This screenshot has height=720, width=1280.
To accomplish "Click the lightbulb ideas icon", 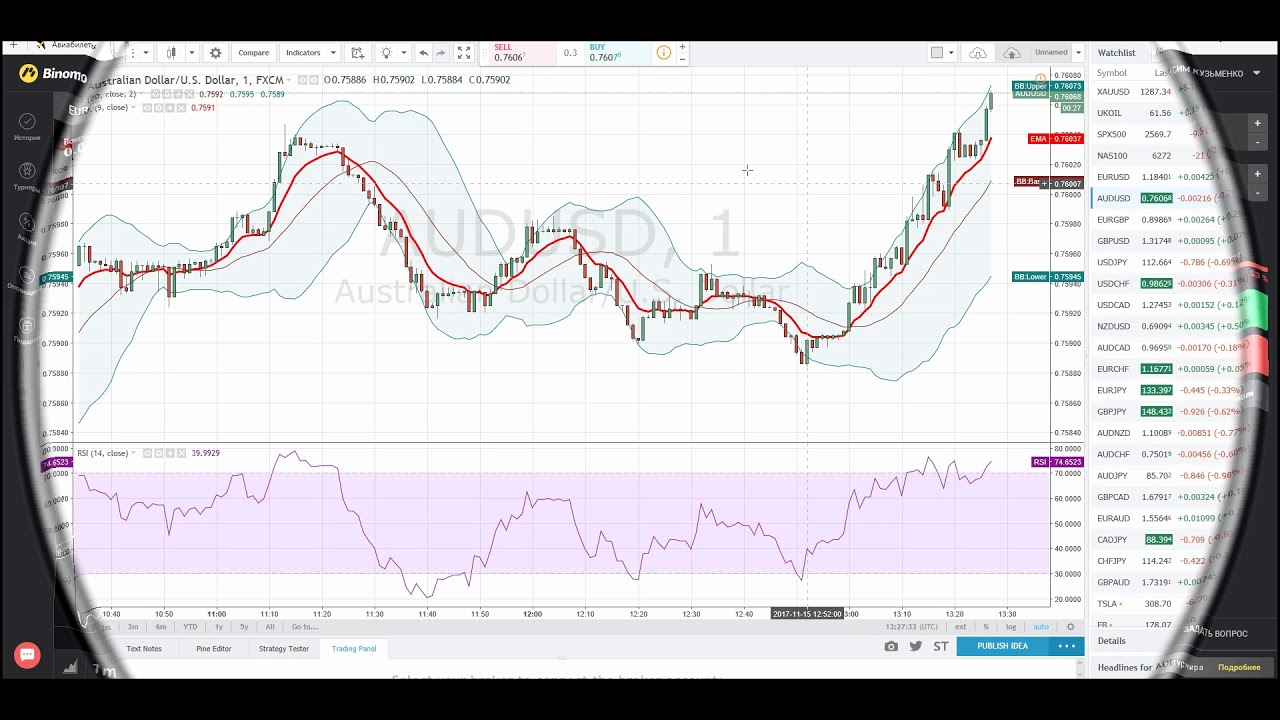I will click(x=386, y=53).
